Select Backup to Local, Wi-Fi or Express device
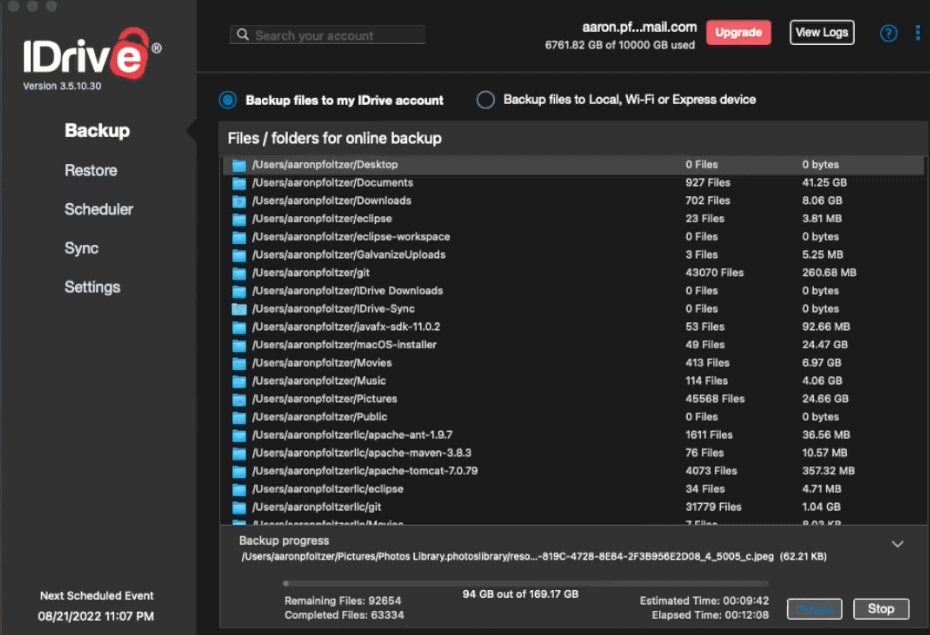This screenshot has width=930, height=635. click(485, 100)
